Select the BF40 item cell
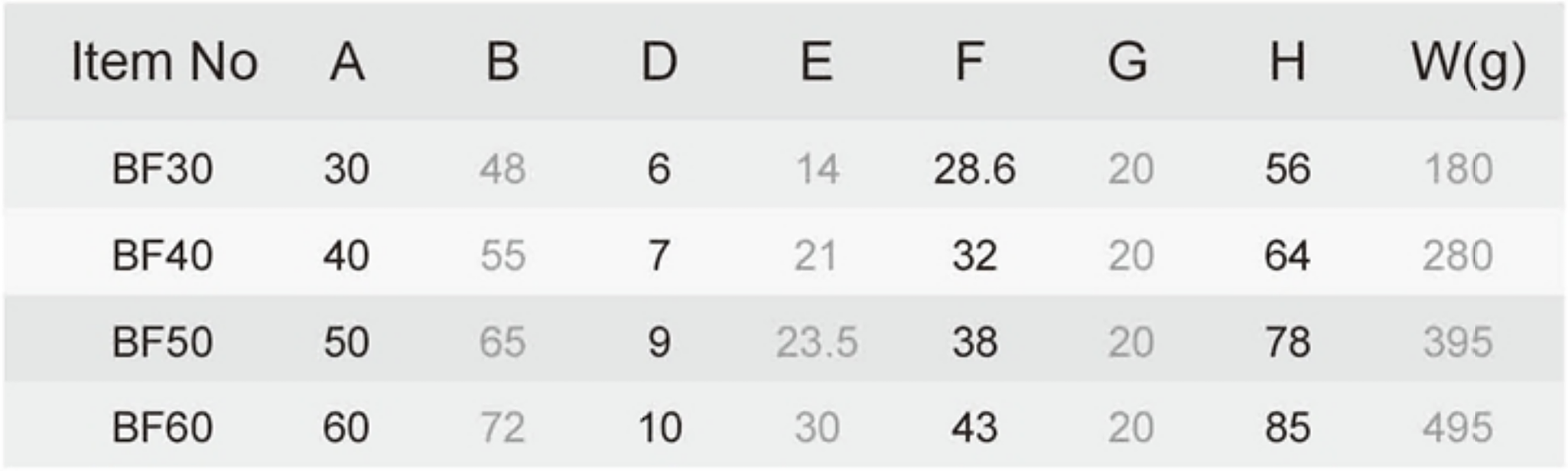Viewport: 1568px width, 471px height. click(163, 255)
